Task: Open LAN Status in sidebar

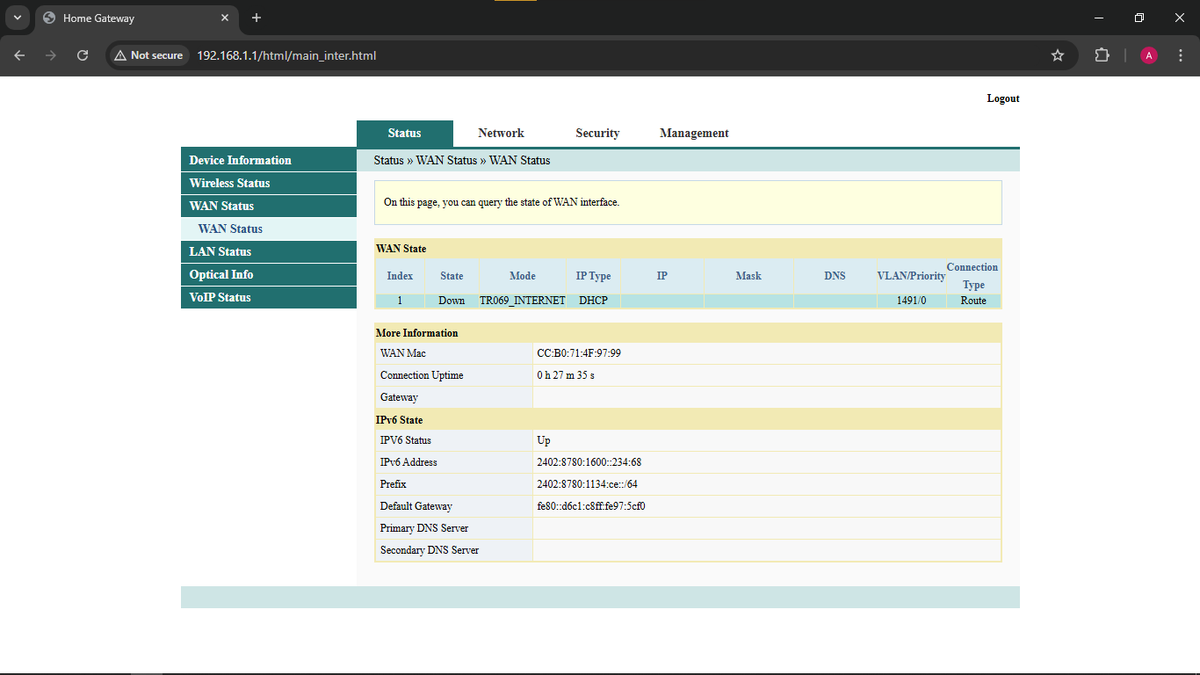Action: [x=269, y=252]
